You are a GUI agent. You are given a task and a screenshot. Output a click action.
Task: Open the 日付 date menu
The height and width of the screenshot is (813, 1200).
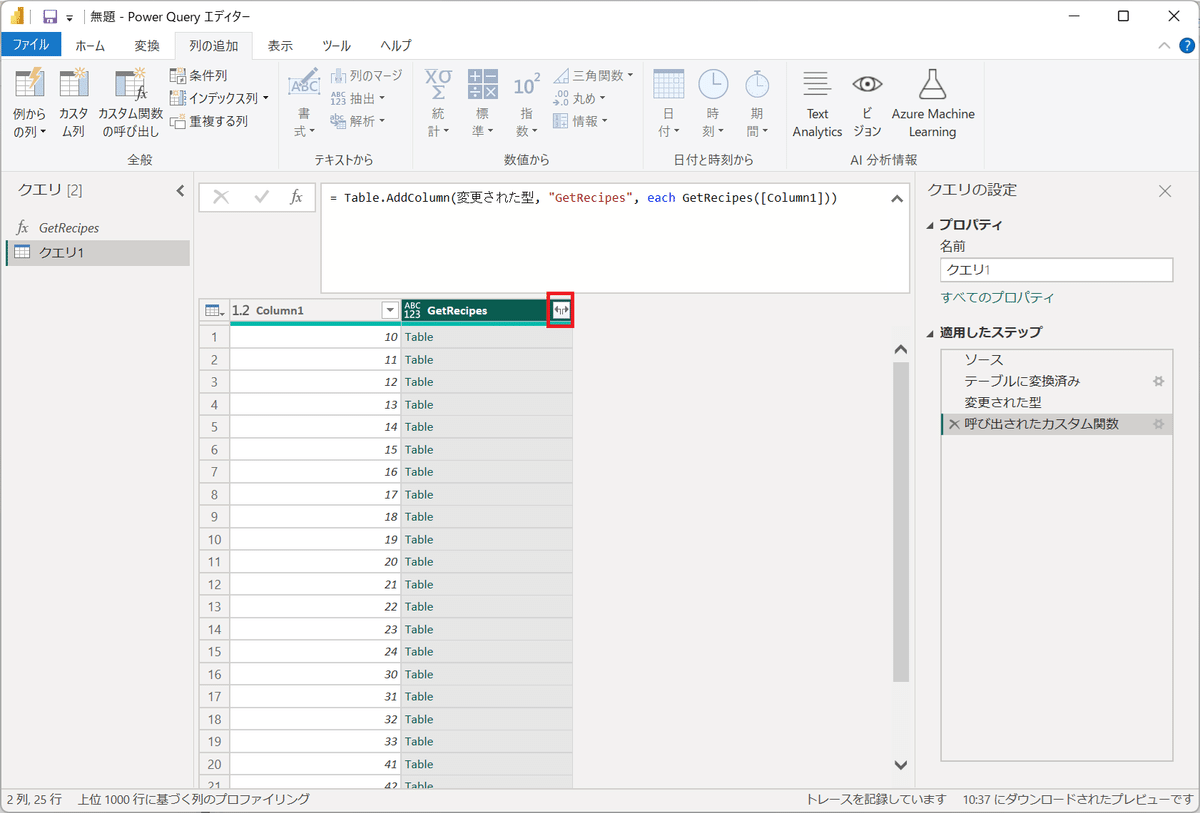pyautogui.click(x=668, y=103)
